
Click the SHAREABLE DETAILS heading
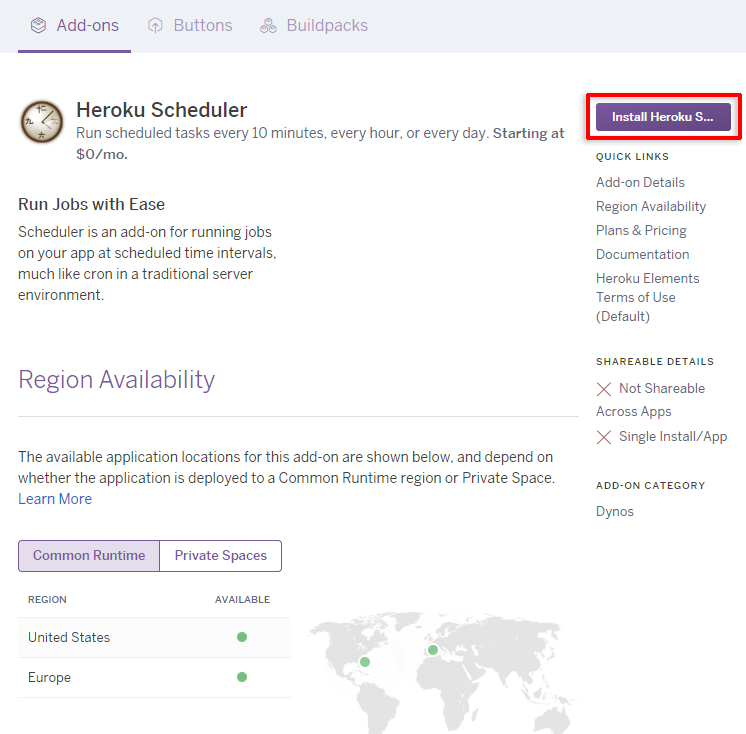pos(655,362)
